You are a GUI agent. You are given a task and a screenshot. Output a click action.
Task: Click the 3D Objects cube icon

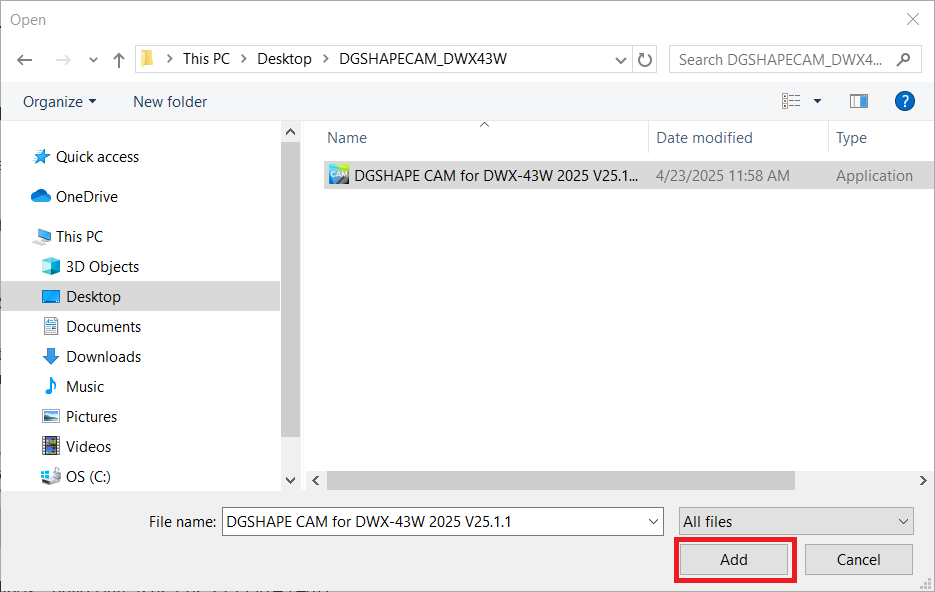(51, 266)
